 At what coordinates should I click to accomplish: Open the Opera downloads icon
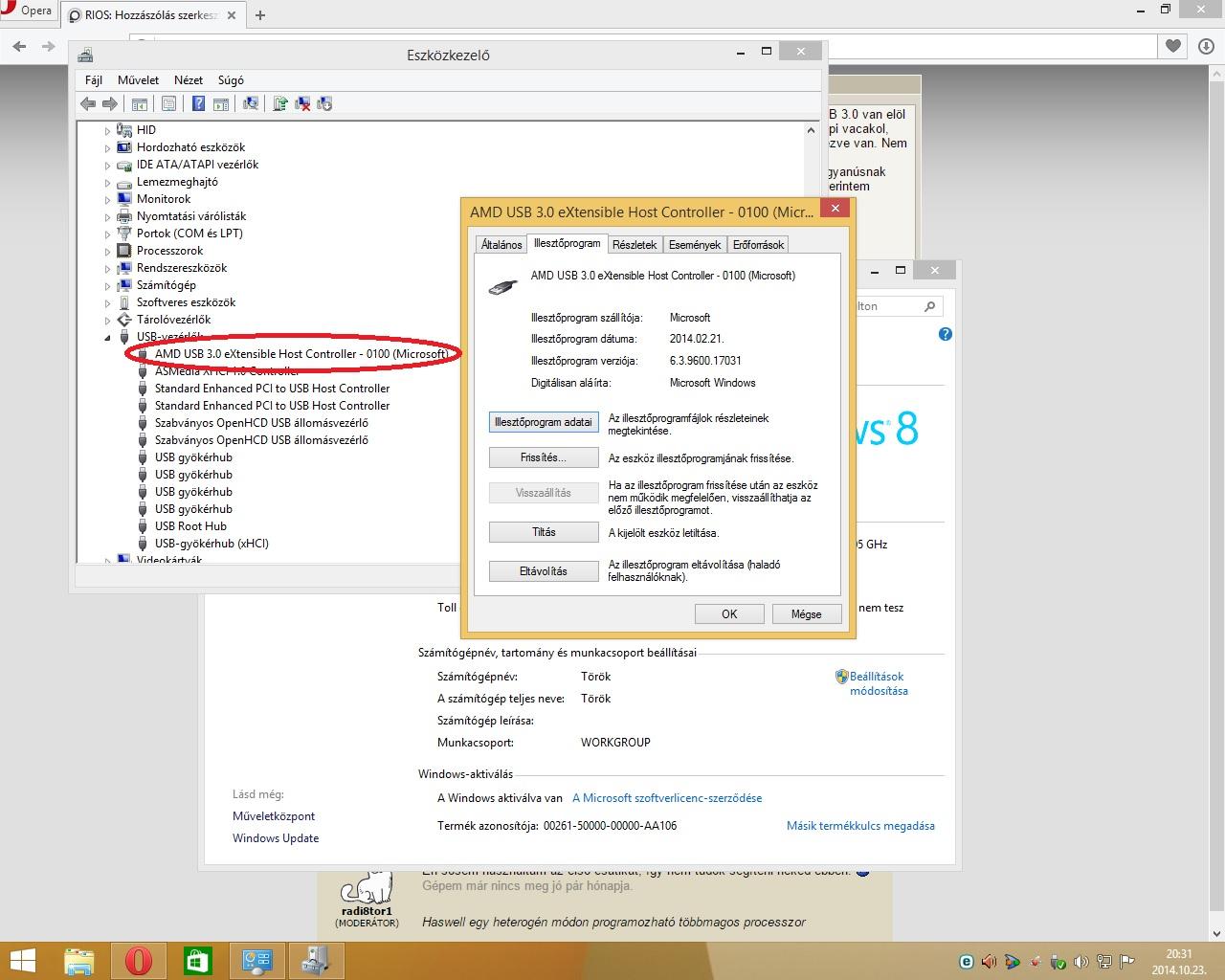click(x=1206, y=46)
